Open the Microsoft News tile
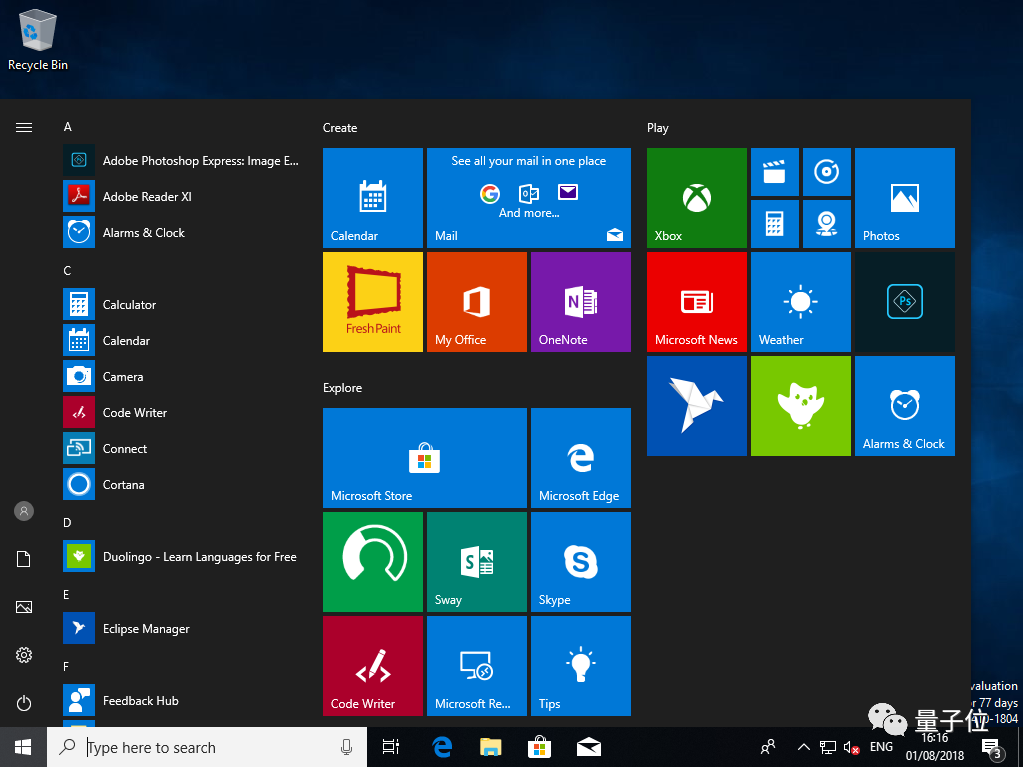This screenshot has width=1023, height=767. pyautogui.click(x=696, y=302)
